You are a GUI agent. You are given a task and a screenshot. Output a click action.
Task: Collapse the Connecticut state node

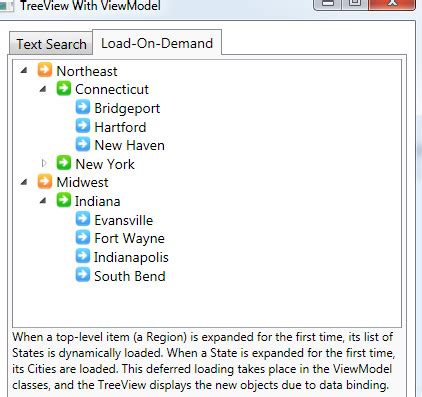[43, 89]
